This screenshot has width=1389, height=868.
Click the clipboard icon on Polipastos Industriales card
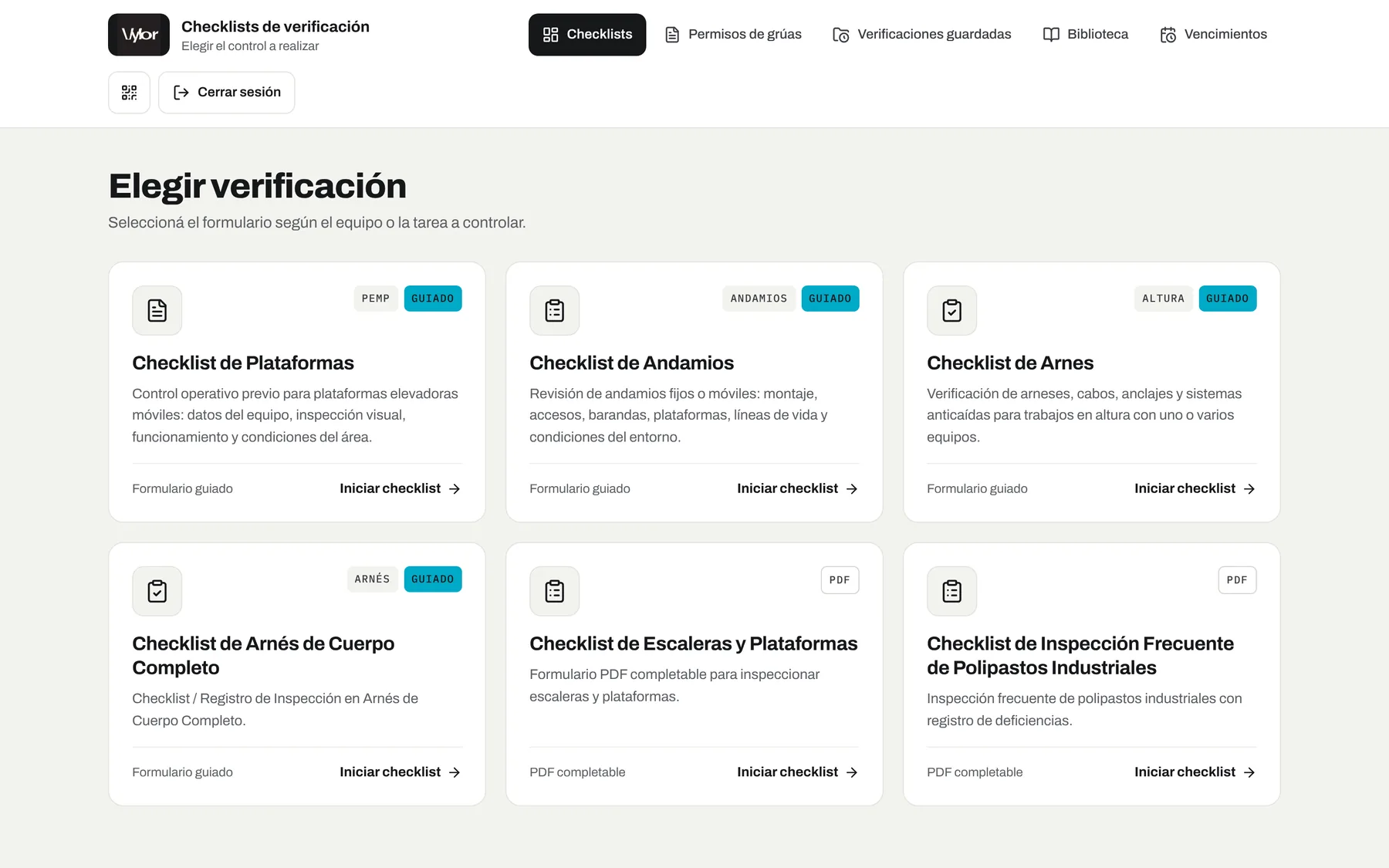tap(952, 592)
